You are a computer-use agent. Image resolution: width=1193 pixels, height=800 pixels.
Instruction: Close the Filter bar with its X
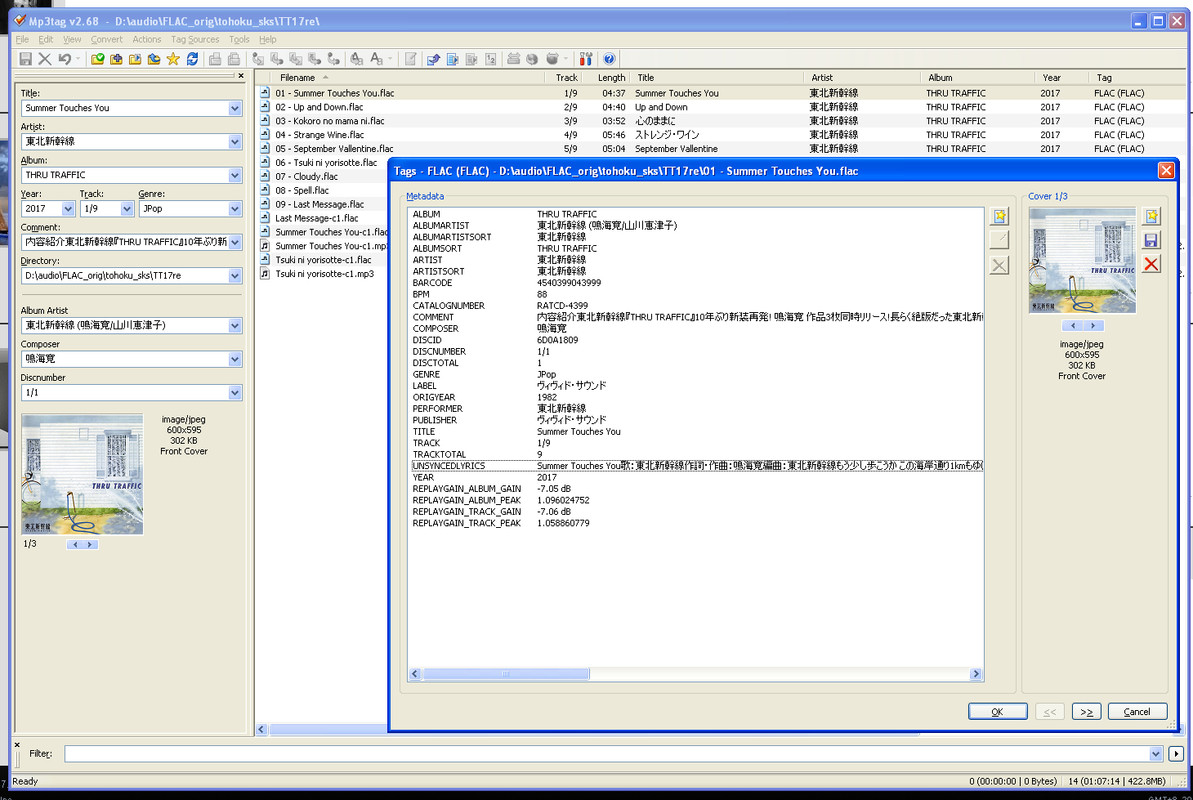click(x=17, y=745)
